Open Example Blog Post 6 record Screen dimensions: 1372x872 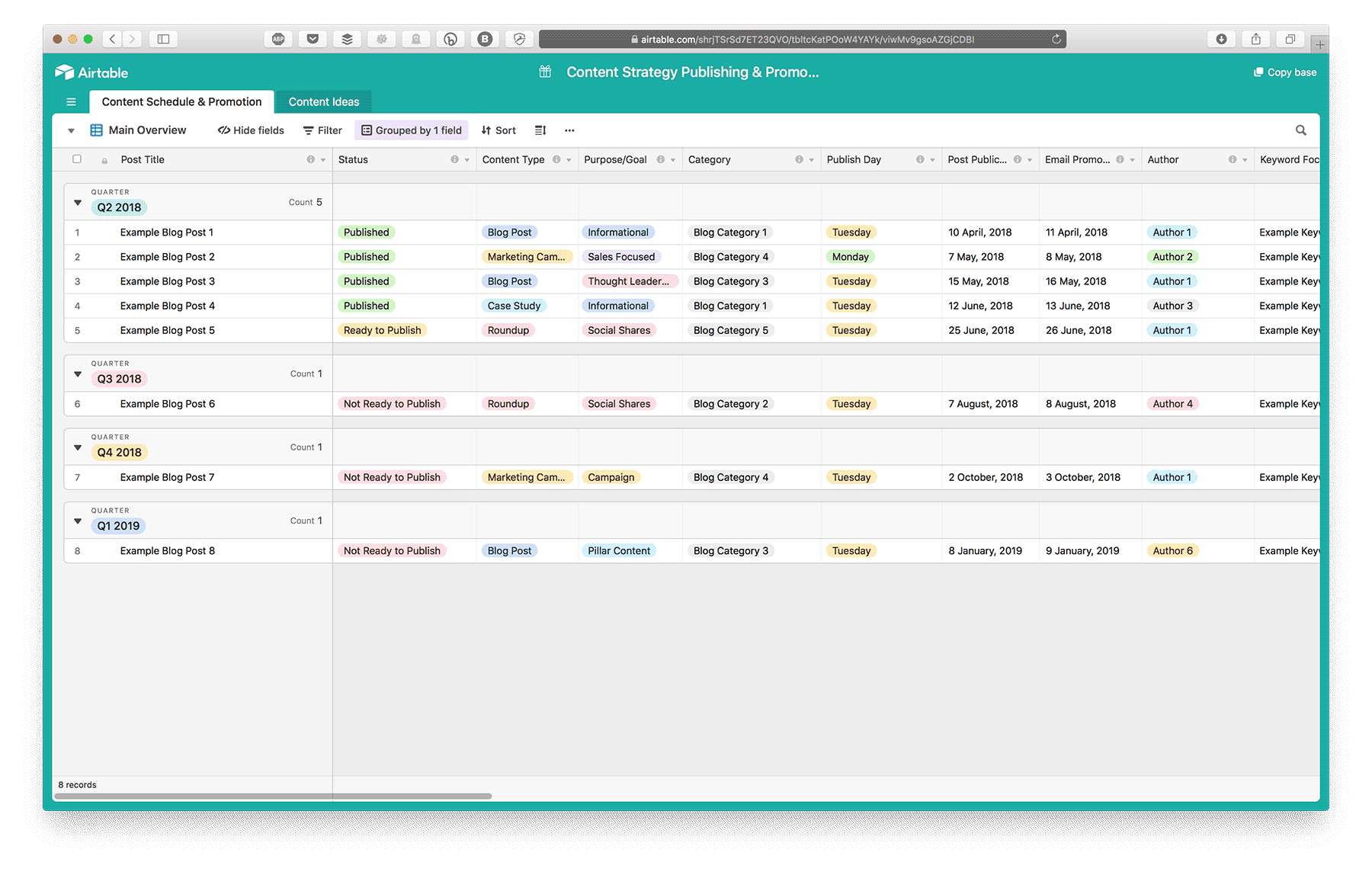coord(168,404)
